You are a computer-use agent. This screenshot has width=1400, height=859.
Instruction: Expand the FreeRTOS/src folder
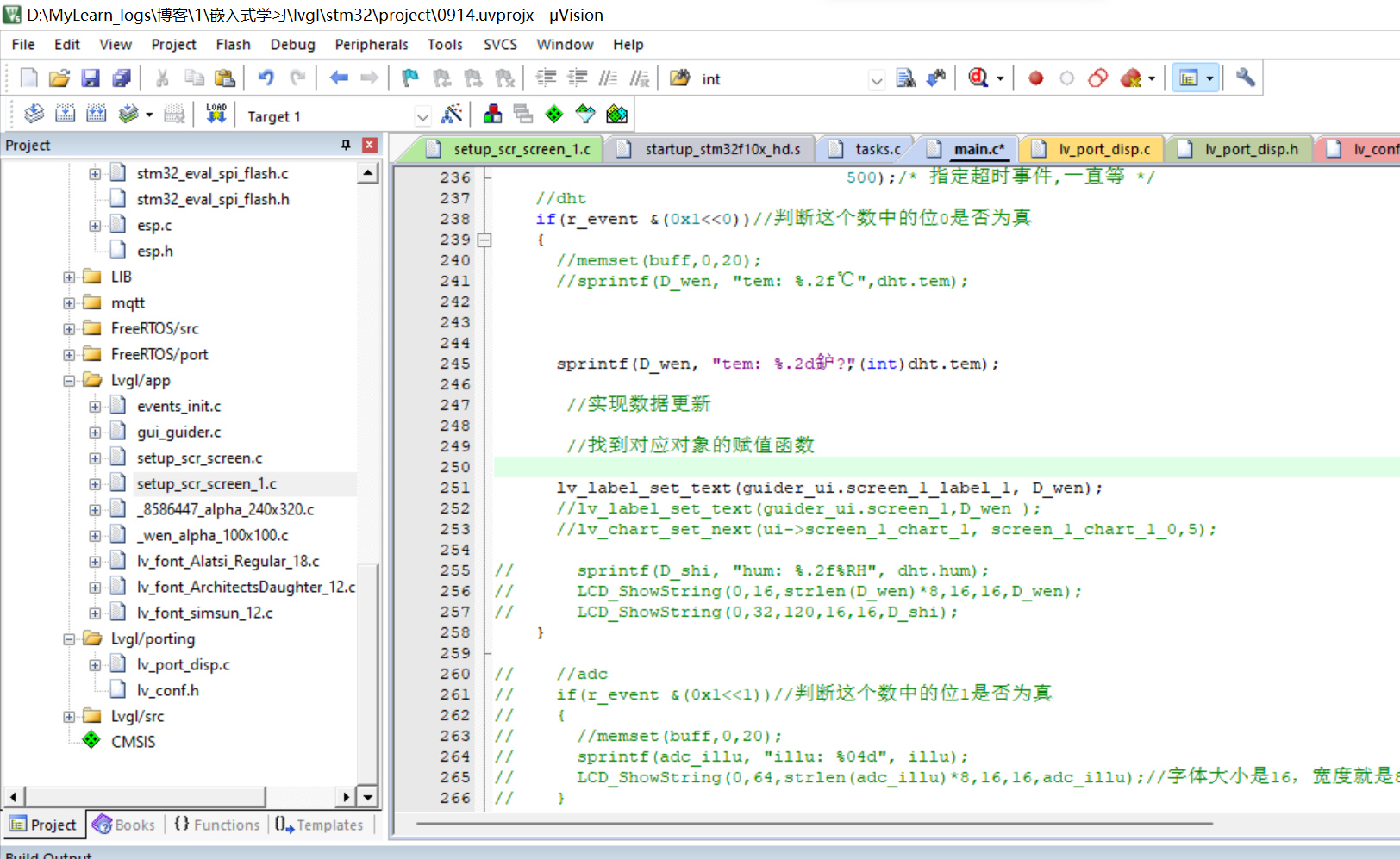coord(69,329)
